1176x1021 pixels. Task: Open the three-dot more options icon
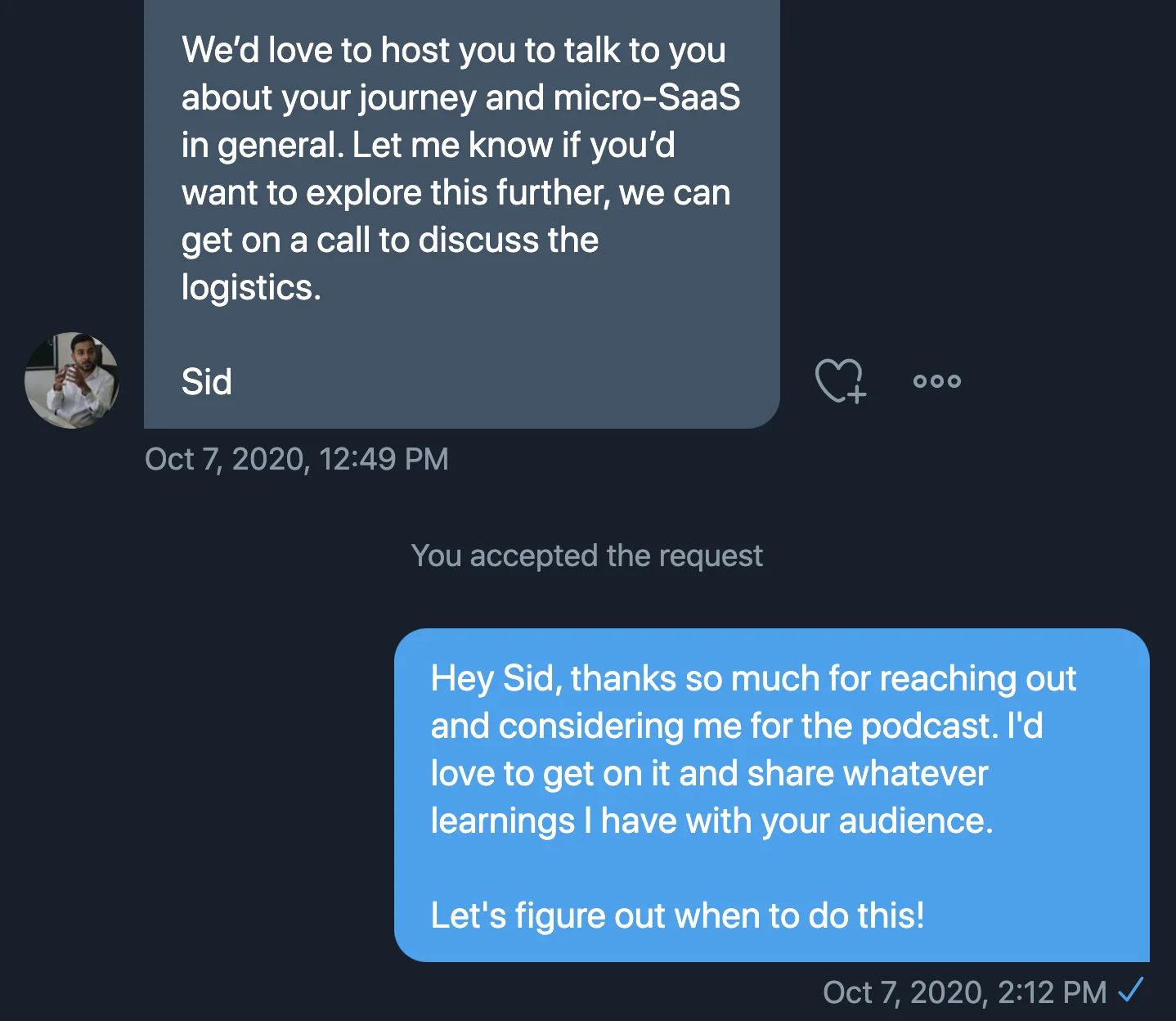tap(937, 381)
